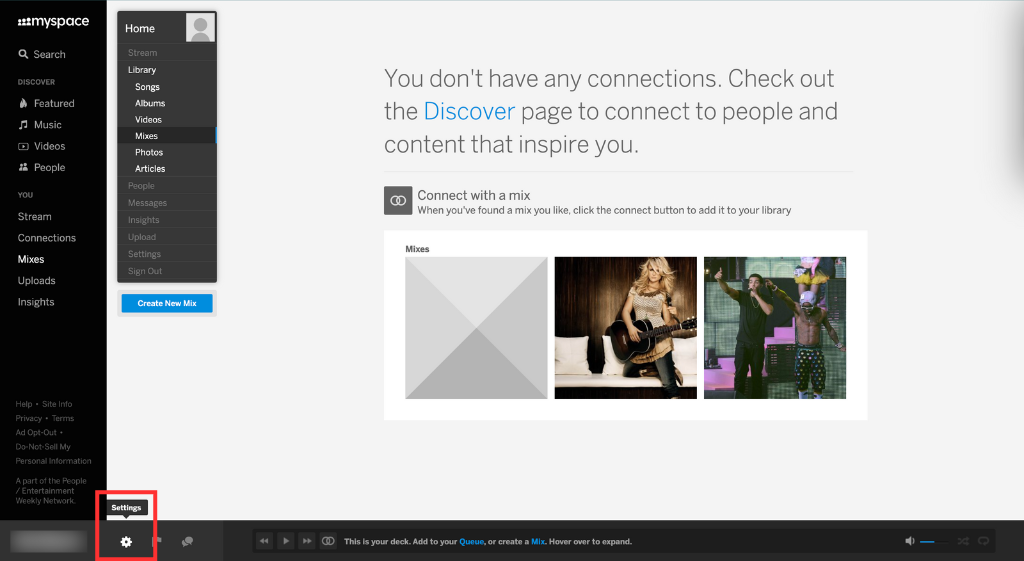Go to Mixes in the left sidebar
The height and width of the screenshot is (561, 1024).
tap(31, 259)
